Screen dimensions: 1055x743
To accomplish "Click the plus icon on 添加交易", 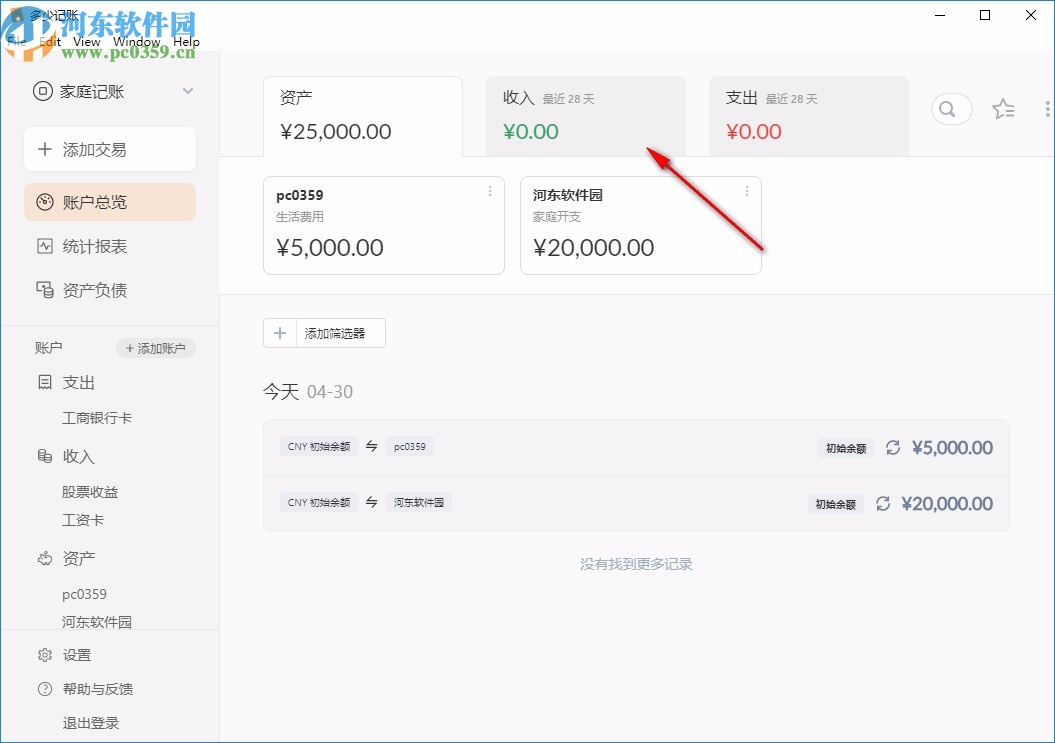I will point(44,149).
